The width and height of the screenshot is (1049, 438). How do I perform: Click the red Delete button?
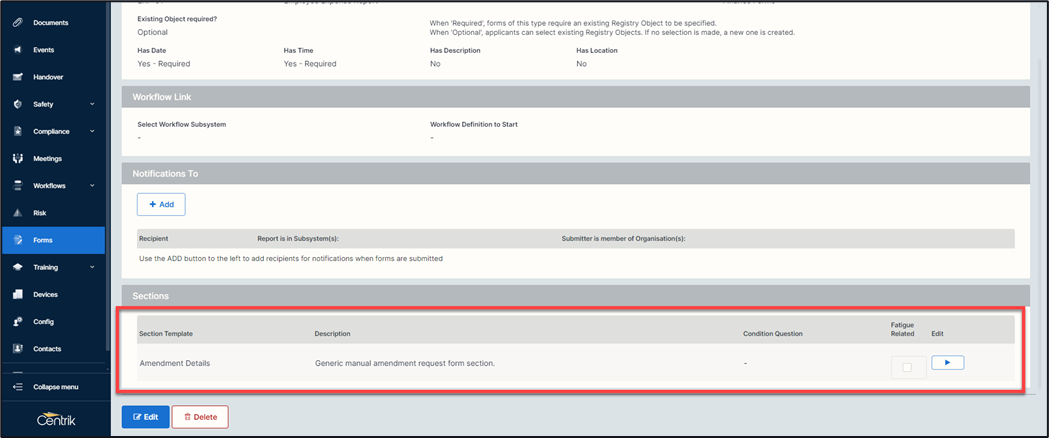200,417
